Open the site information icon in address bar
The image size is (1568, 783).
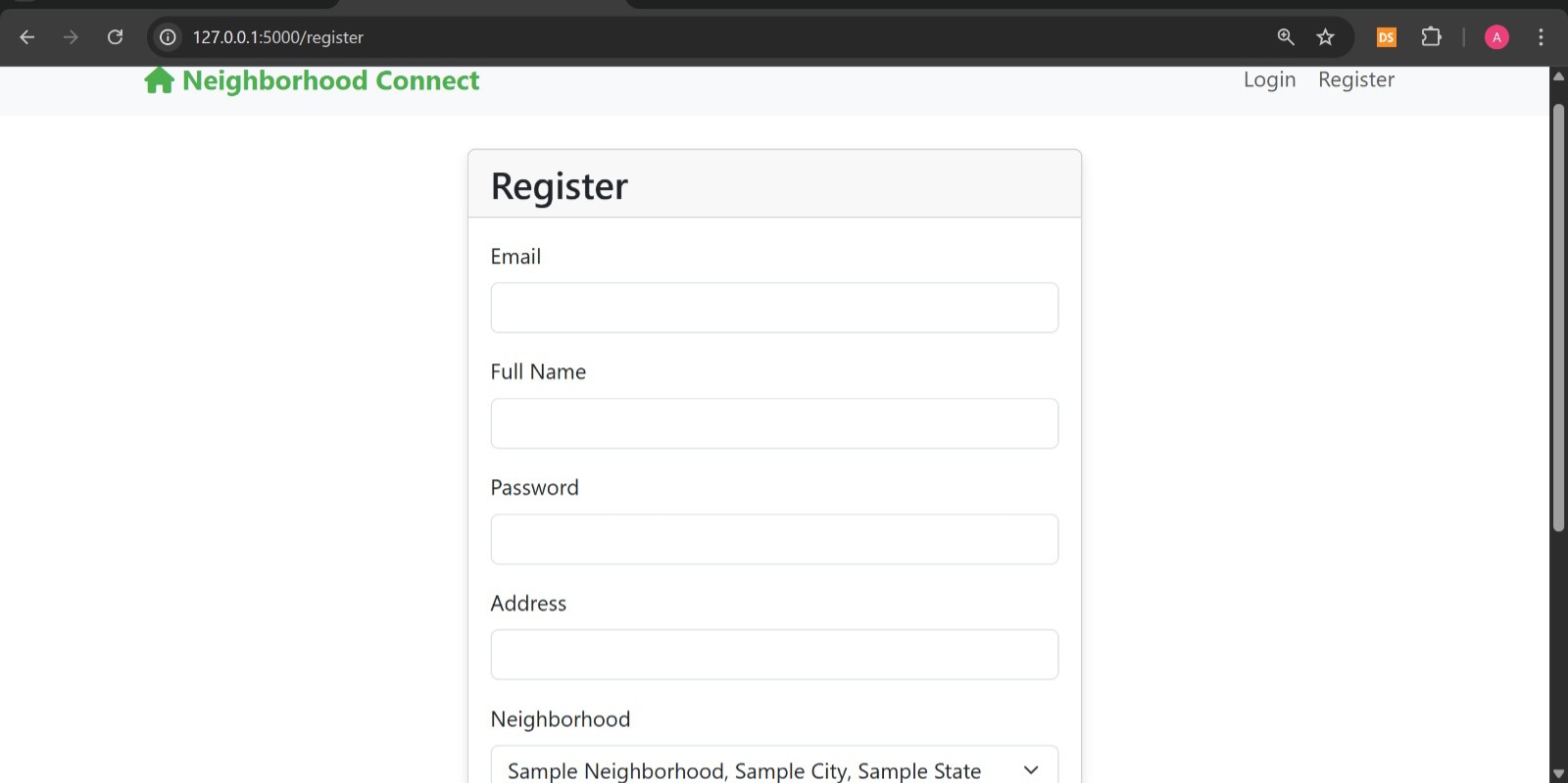click(169, 37)
